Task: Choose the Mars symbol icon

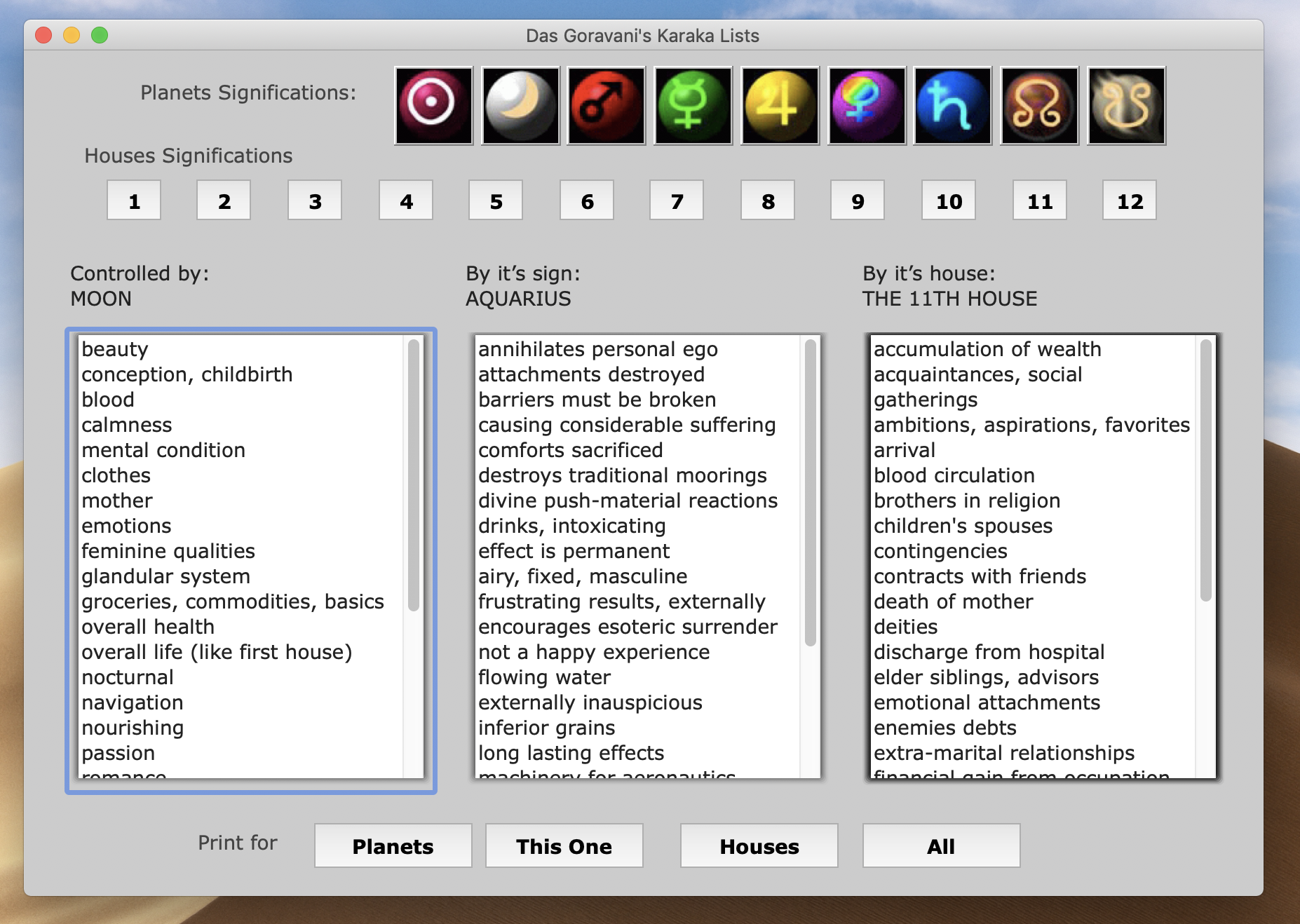Action: click(x=607, y=106)
